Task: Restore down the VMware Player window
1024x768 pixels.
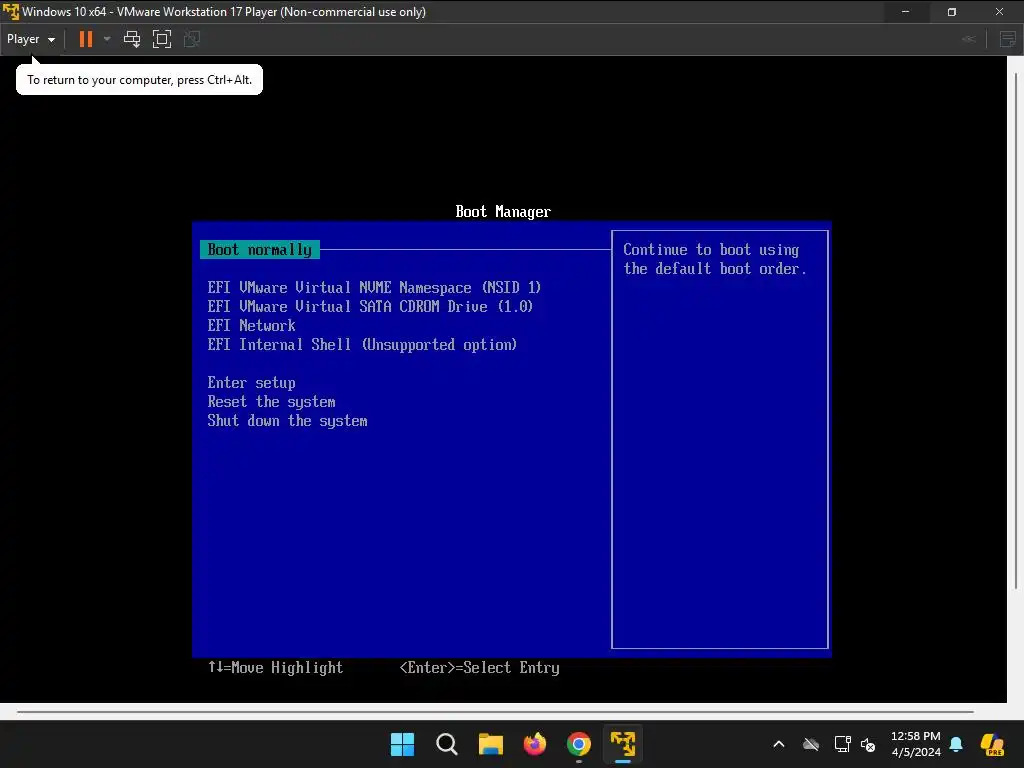Action: pyautogui.click(x=952, y=12)
